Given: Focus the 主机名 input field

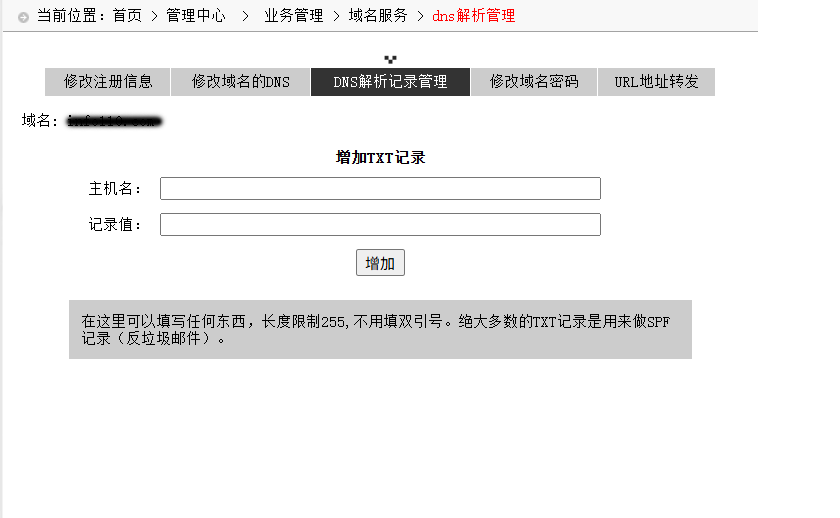Looking at the screenshot, I should 380,189.
